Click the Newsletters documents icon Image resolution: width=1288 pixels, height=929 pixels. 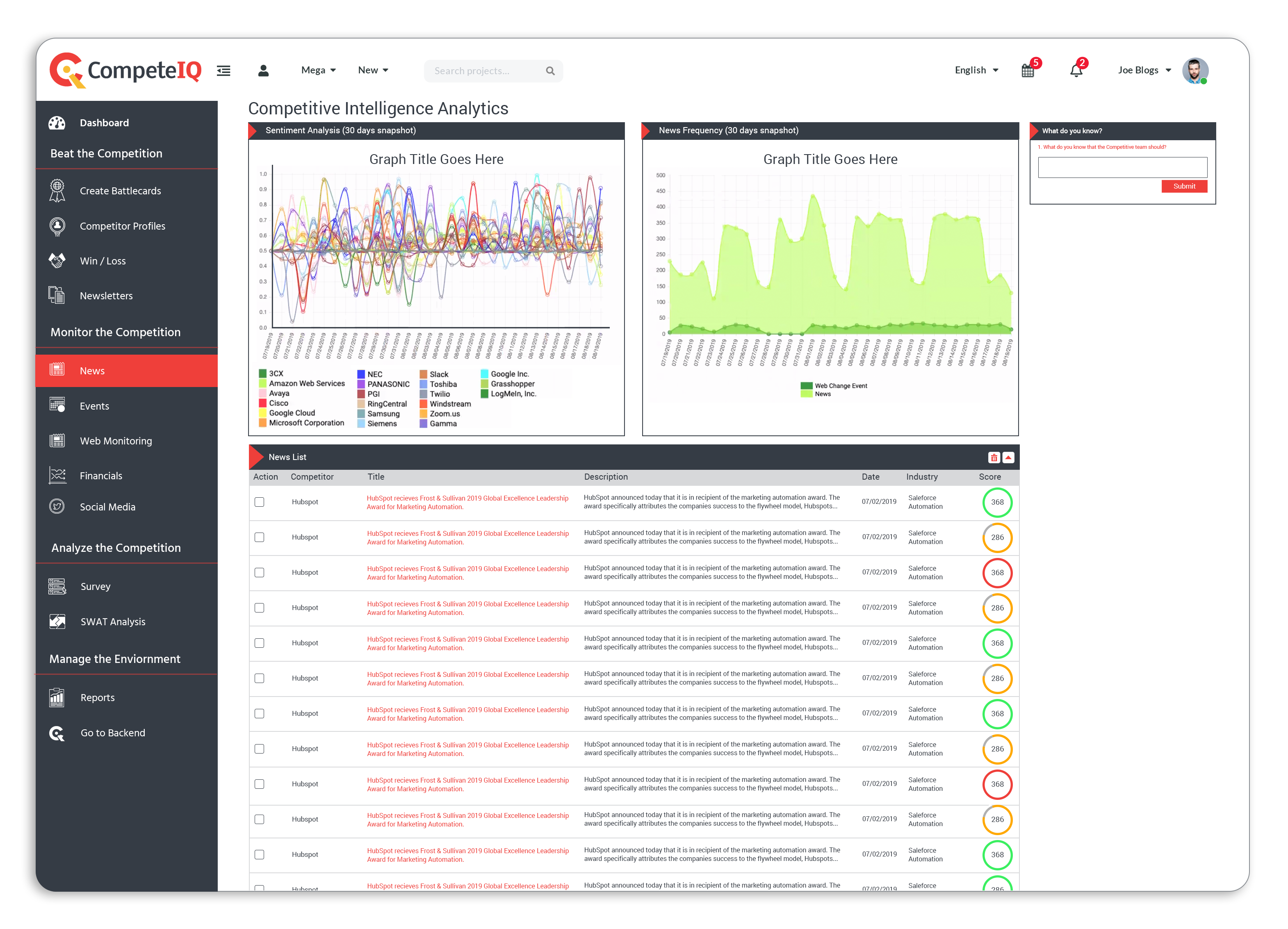pos(56,295)
